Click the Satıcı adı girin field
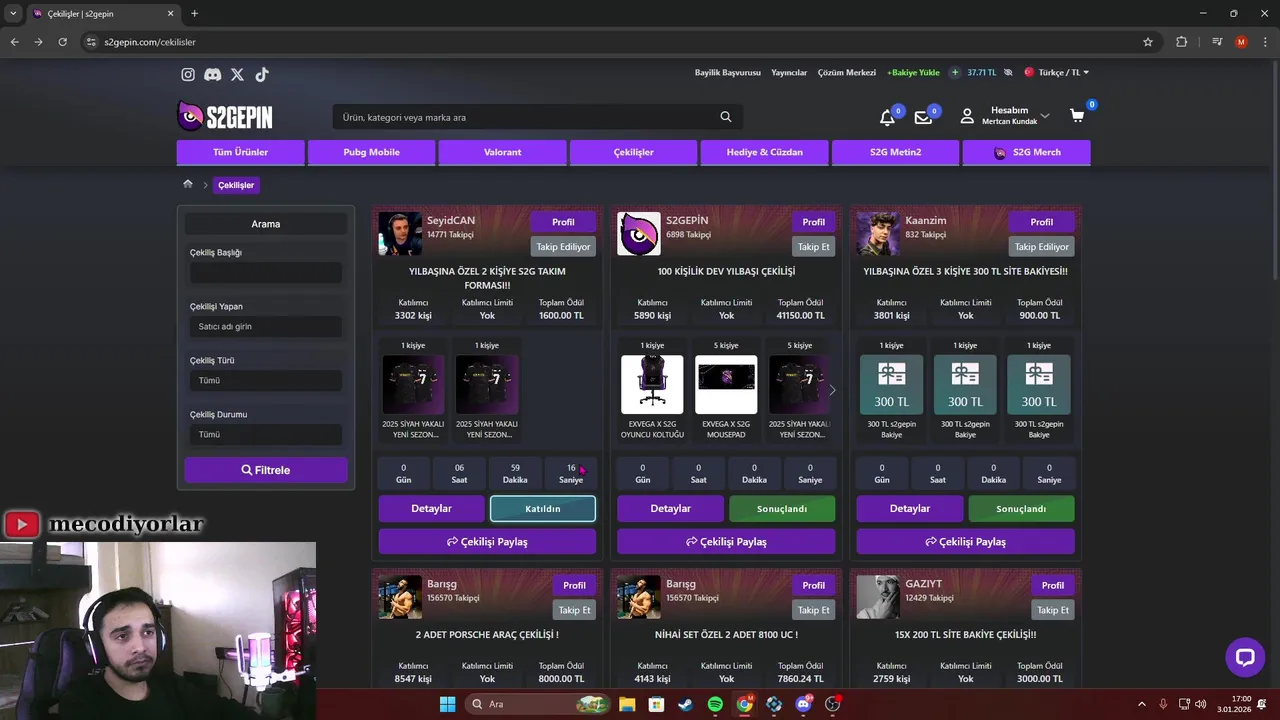This screenshot has height=720, width=1280. [266, 326]
